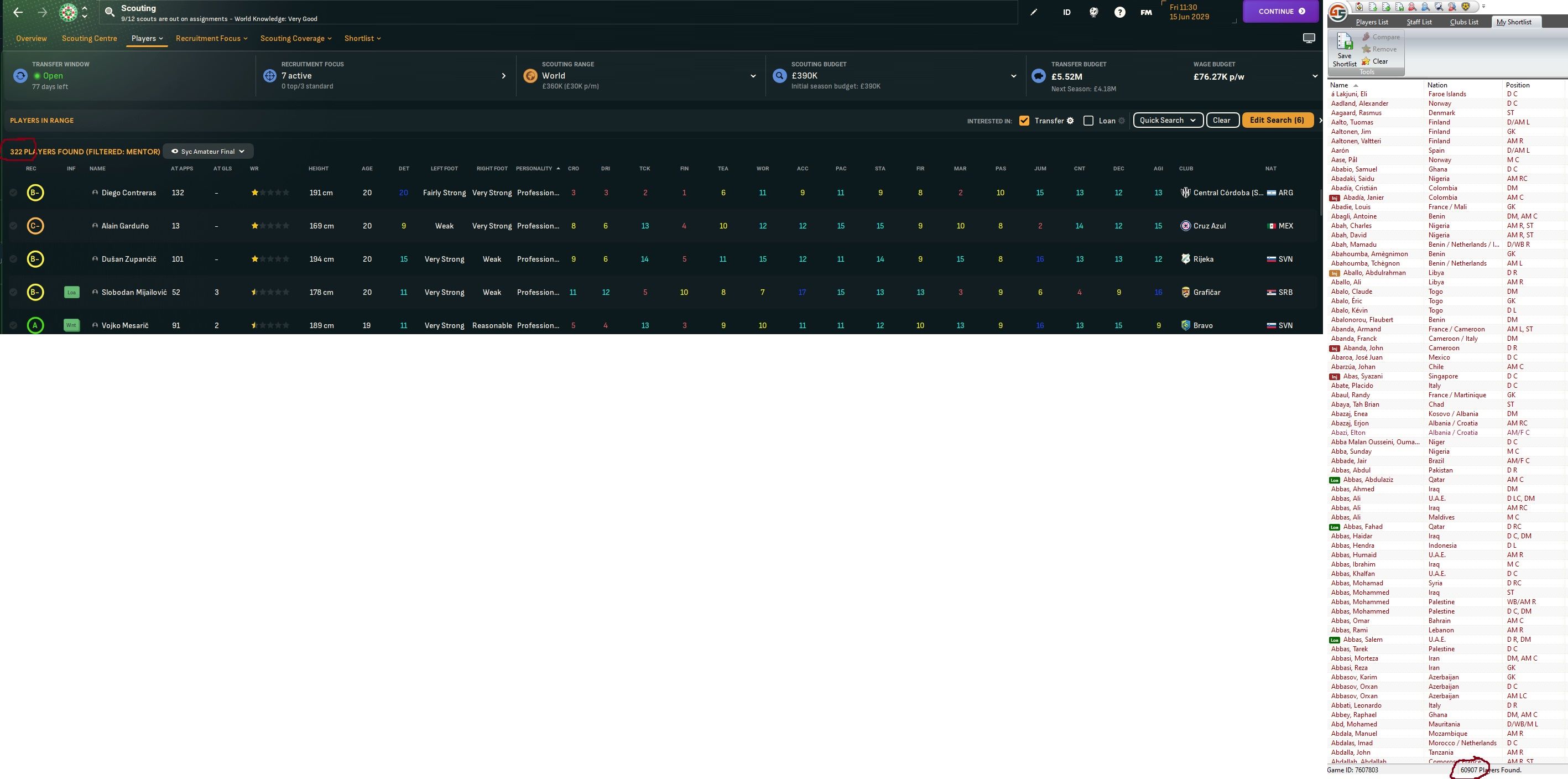Open the Genie Scout quick toolbar customize arrow

(x=1483, y=7)
